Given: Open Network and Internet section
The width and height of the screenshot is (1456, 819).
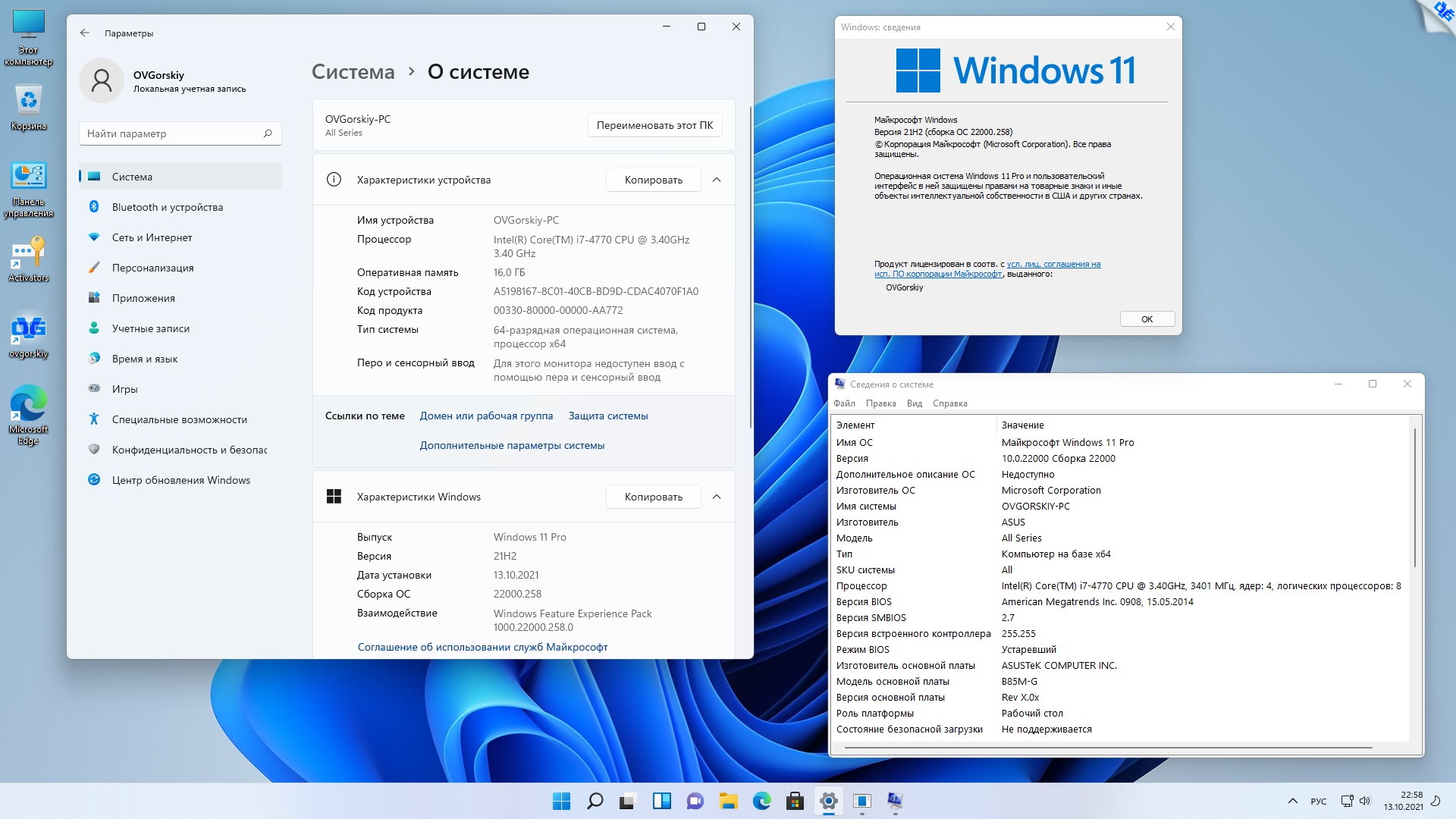Looking at the screenshot, I should [152, 237].
